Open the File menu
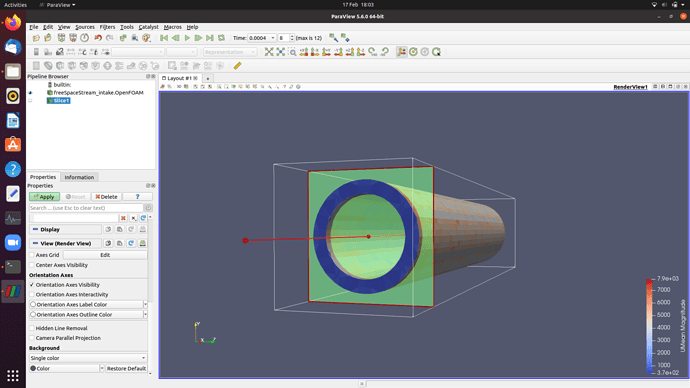 pos(33,27)
